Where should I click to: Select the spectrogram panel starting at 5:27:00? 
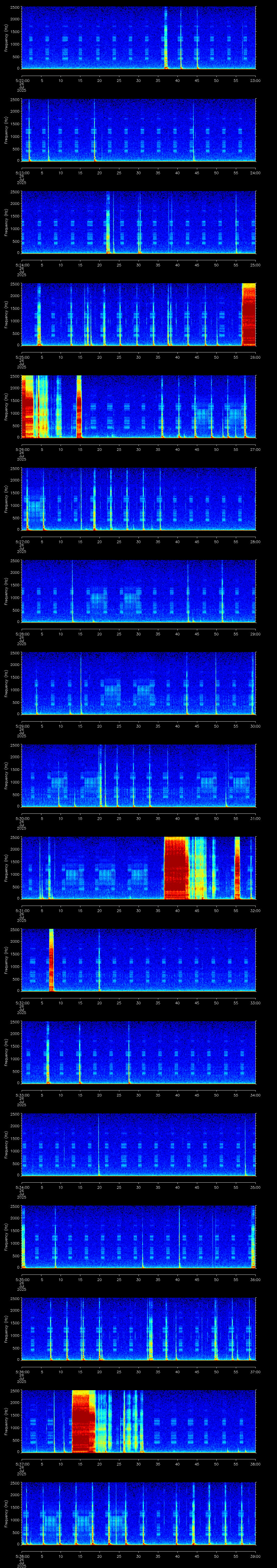139,499
